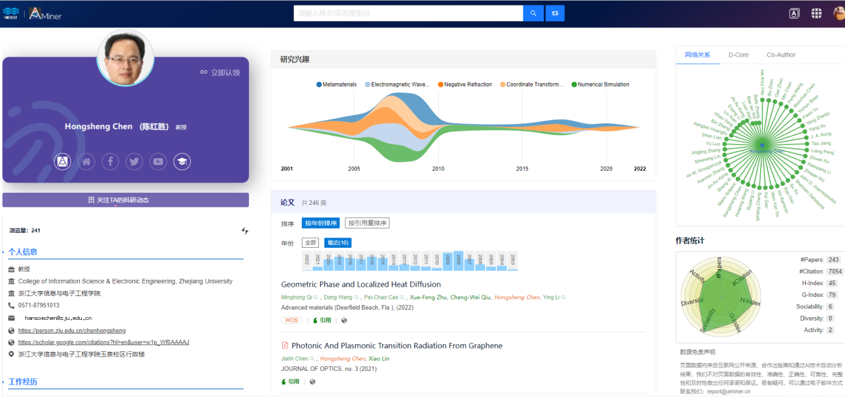Toggle the Electromagnetic Wave legend entry

pos(398,85)
